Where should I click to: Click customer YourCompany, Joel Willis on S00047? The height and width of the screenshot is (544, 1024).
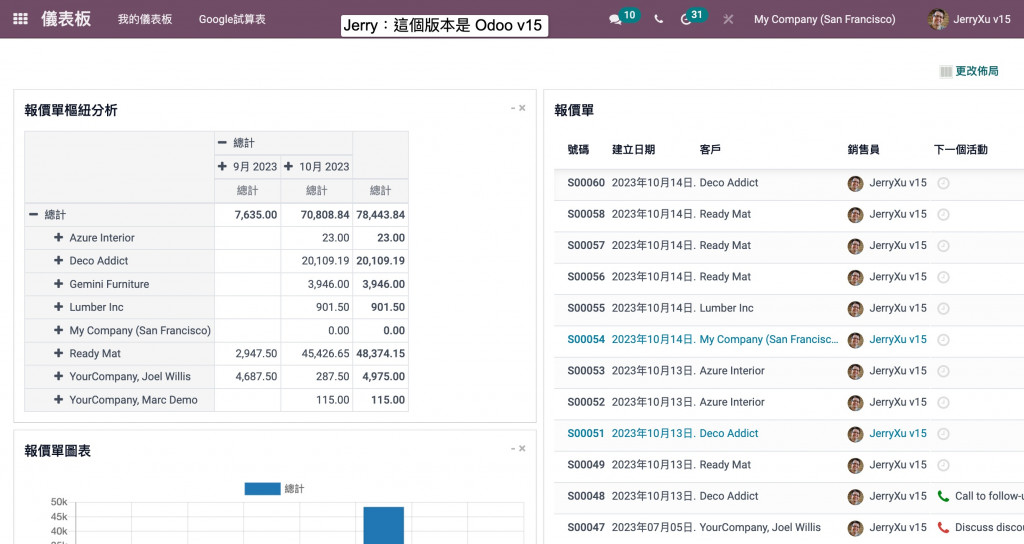(760, 528)
